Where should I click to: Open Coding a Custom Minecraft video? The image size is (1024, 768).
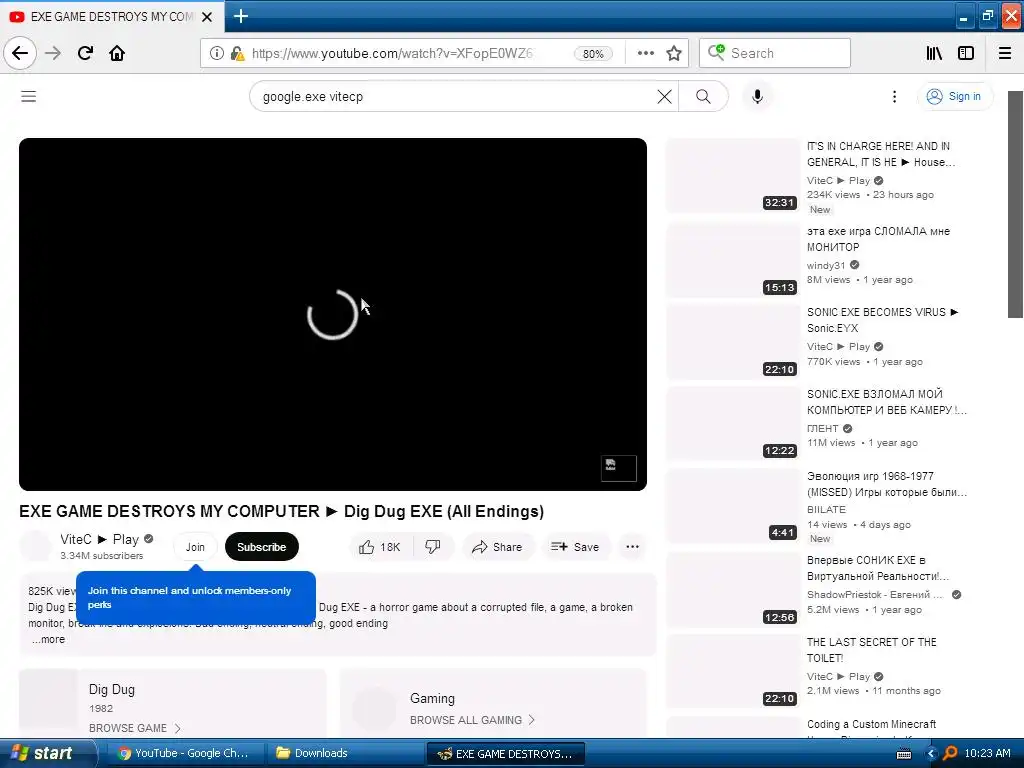[871, 724]
